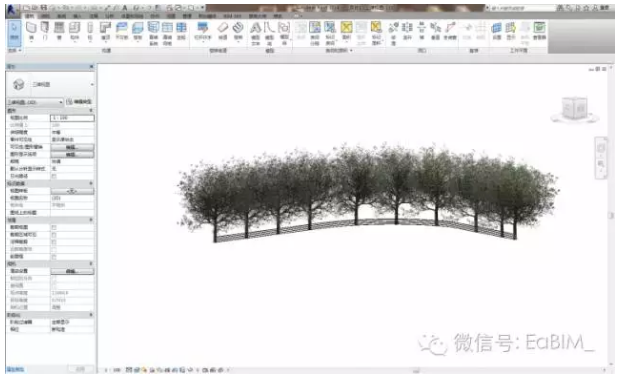Toggle Crop Region Visible (裁剪区域可见) checkbox

click(x=54, y=235)
